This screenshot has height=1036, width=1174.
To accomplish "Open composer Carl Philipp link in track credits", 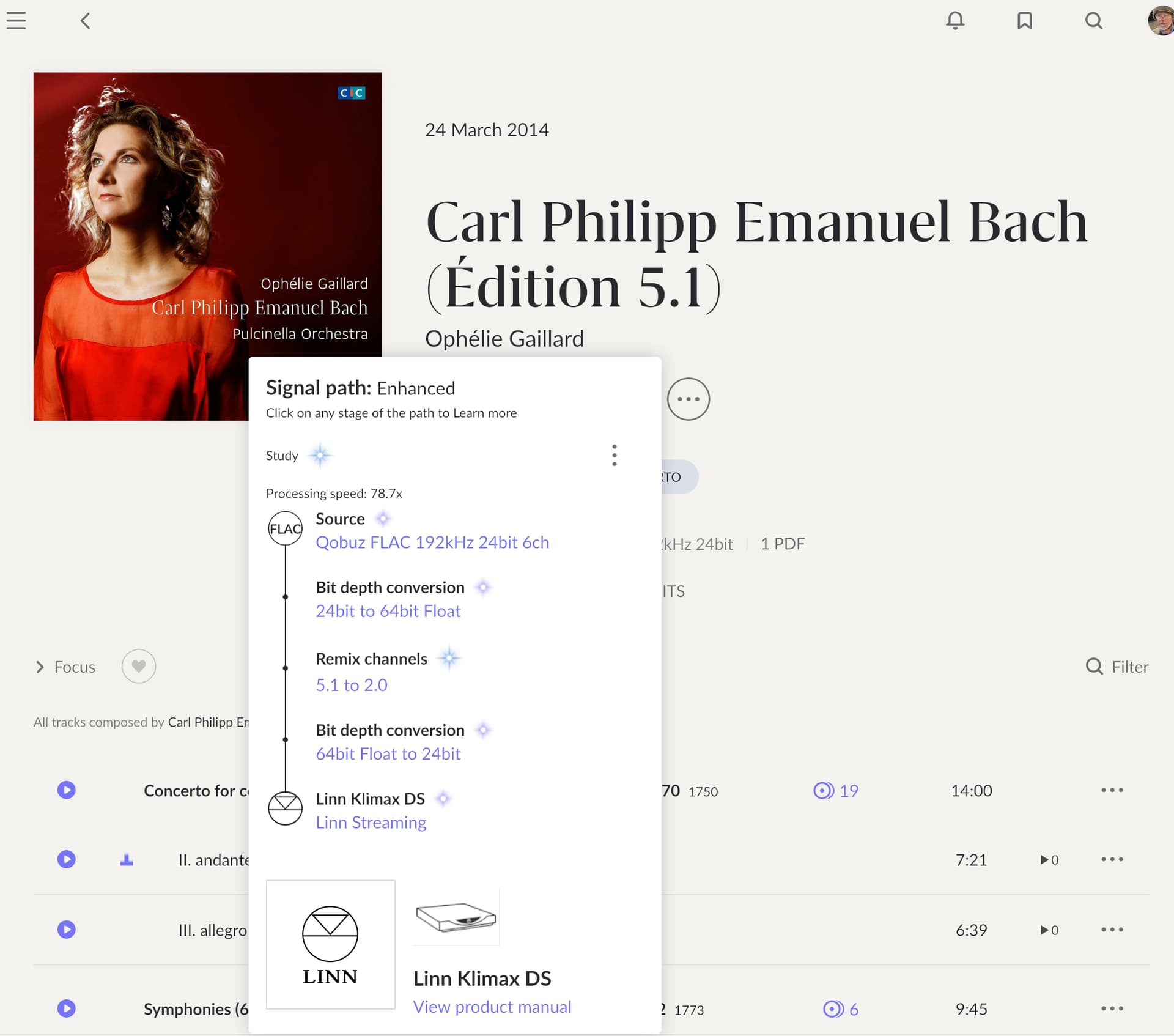I will coord(209,722).
